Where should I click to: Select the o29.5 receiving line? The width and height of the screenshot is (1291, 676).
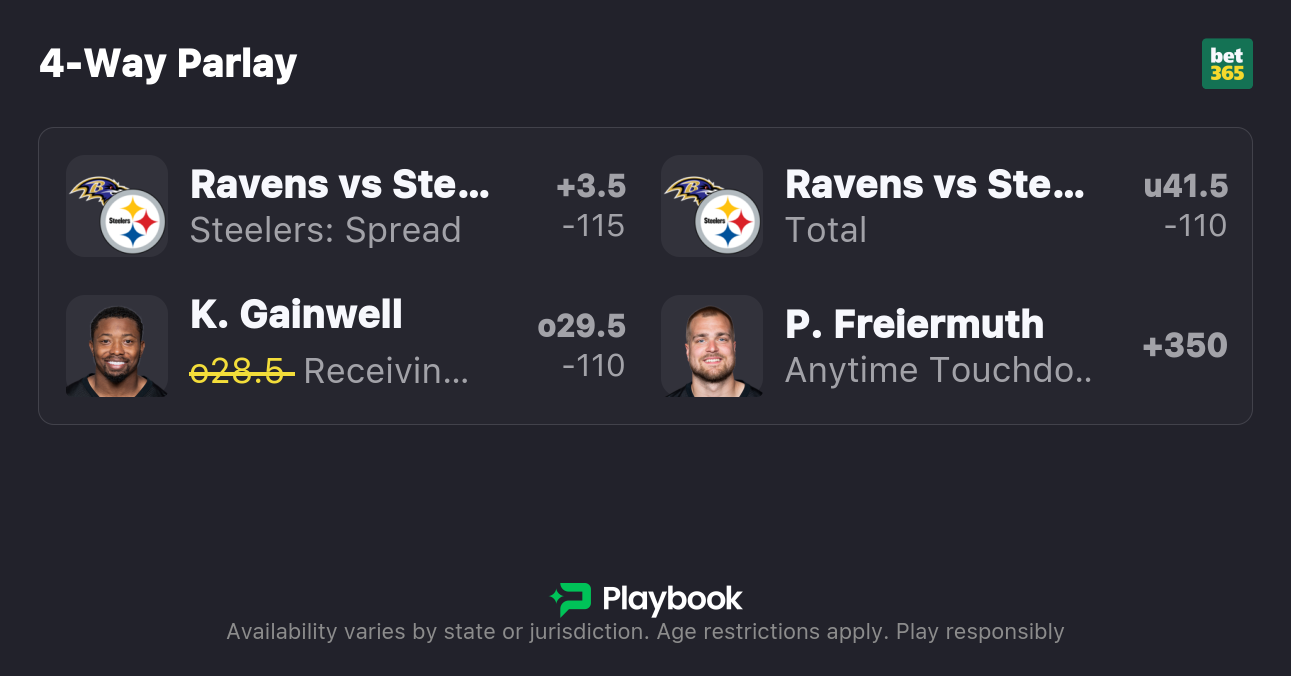[581, 326]
